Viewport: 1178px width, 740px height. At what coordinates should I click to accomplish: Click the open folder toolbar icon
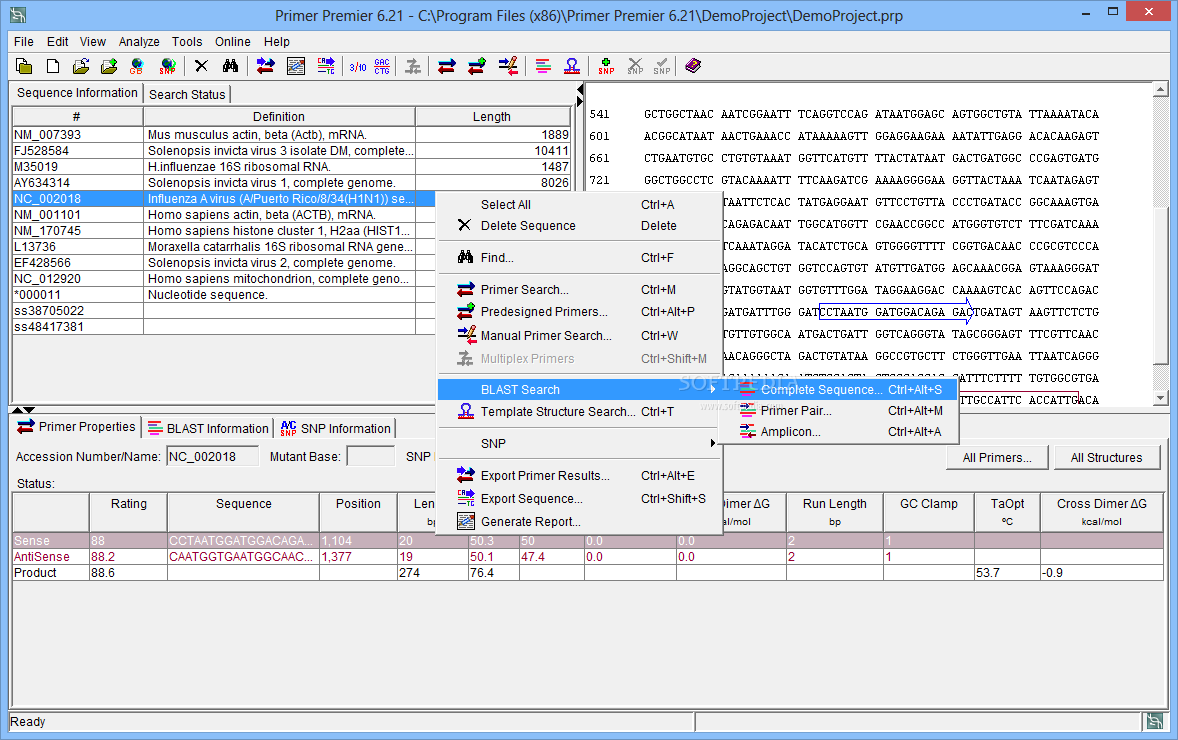coord(80,66)
